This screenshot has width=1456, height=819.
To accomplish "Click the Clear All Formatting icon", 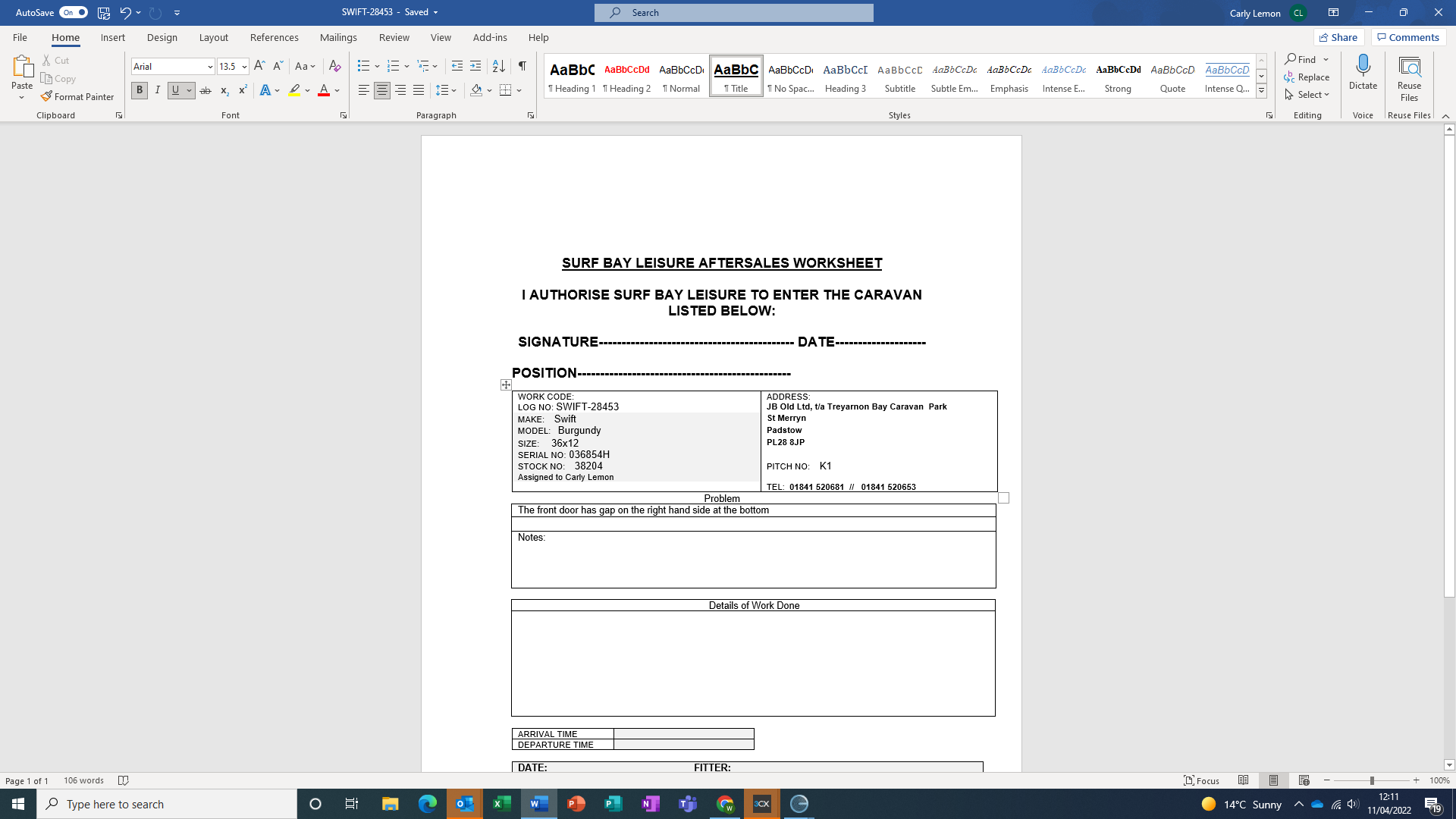I will tap(334, 66).
